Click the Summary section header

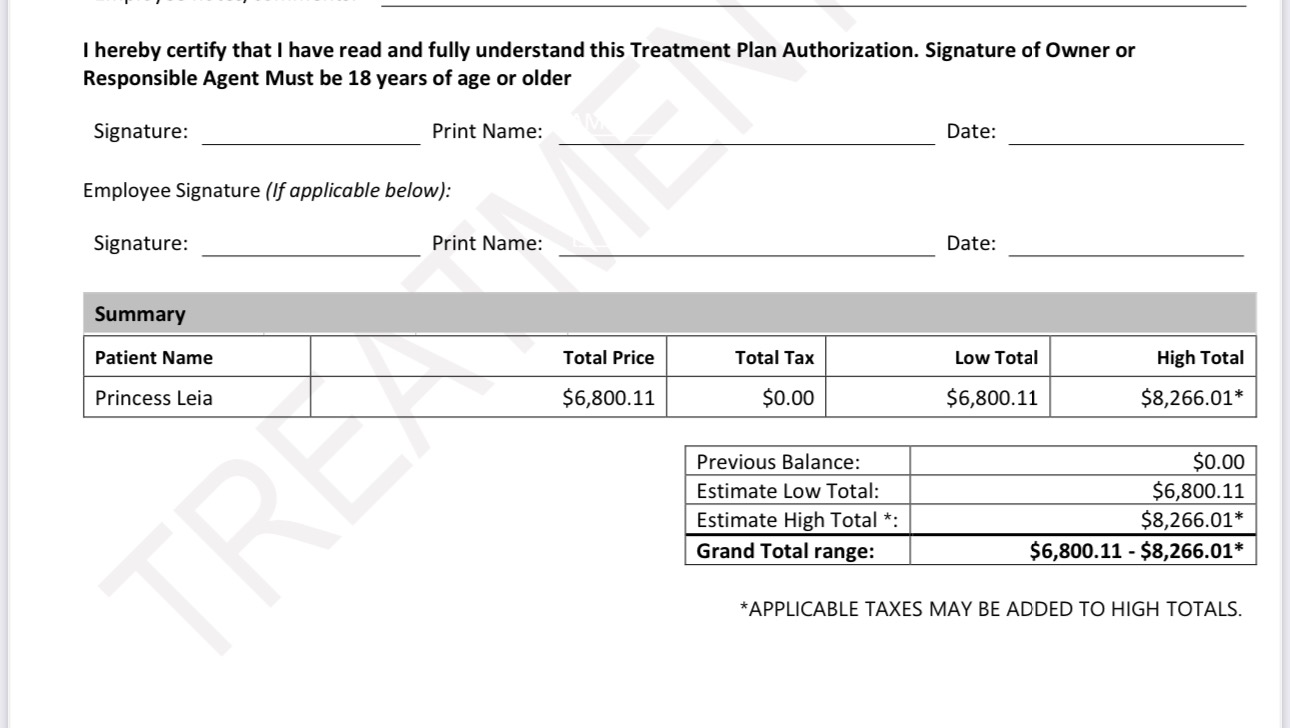[x=140, y=314]
